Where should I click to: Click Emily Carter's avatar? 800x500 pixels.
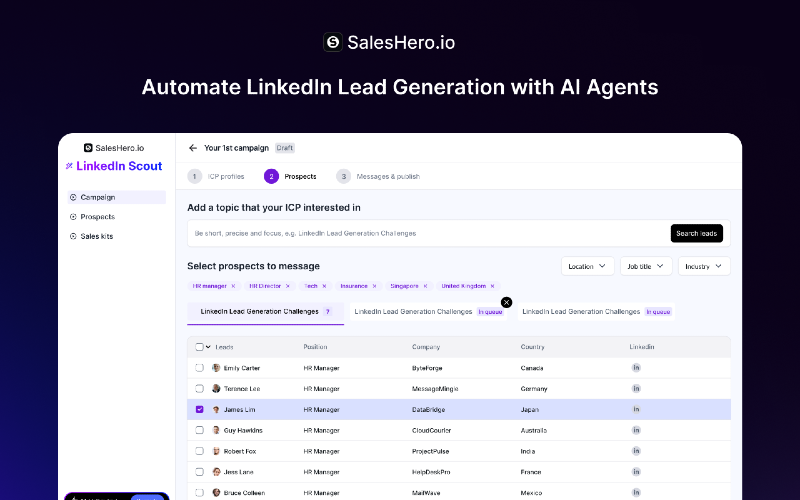pyautogui.click(x=216, y=368)
